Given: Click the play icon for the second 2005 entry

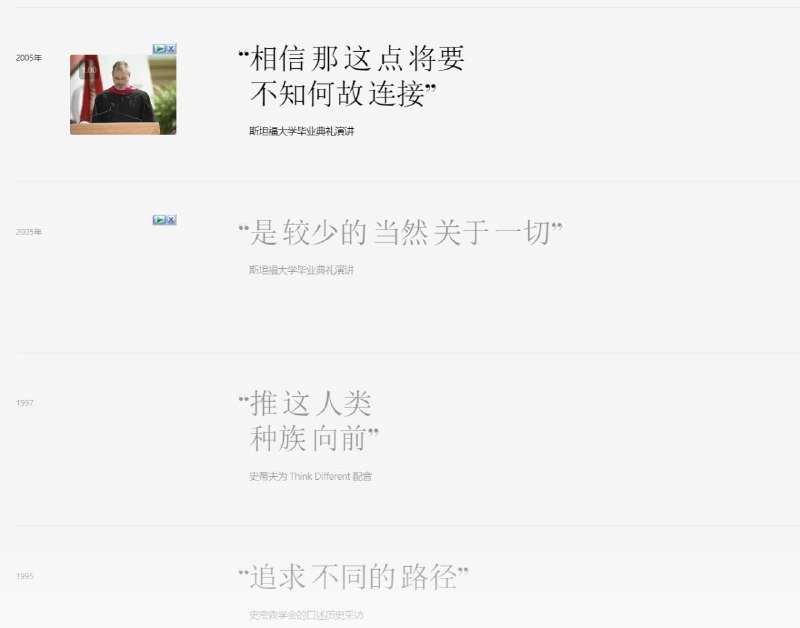Looking at the screenshot, I should pyautogui.click(x=159, y=219).
